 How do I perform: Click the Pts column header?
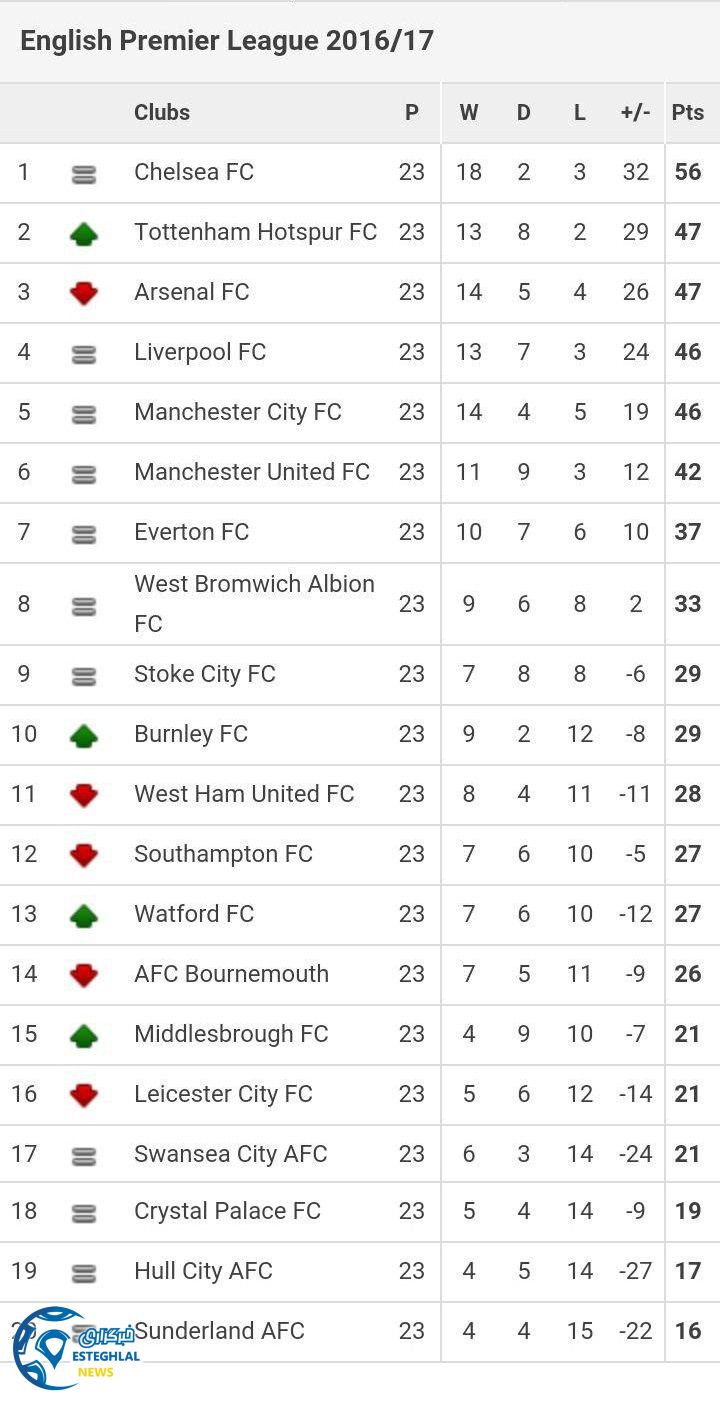coord(688,112)
